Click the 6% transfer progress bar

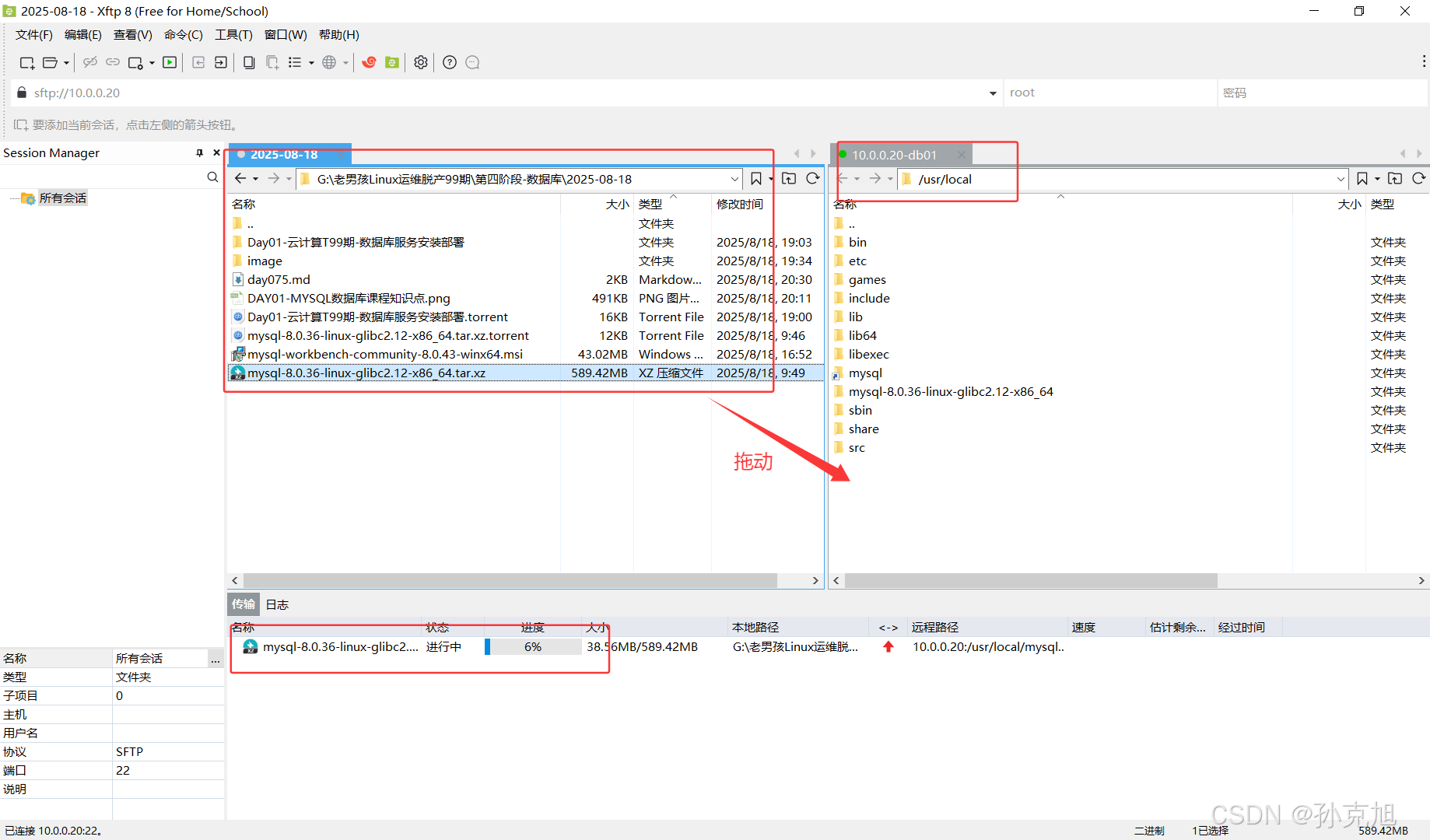(x=533, y=647)
